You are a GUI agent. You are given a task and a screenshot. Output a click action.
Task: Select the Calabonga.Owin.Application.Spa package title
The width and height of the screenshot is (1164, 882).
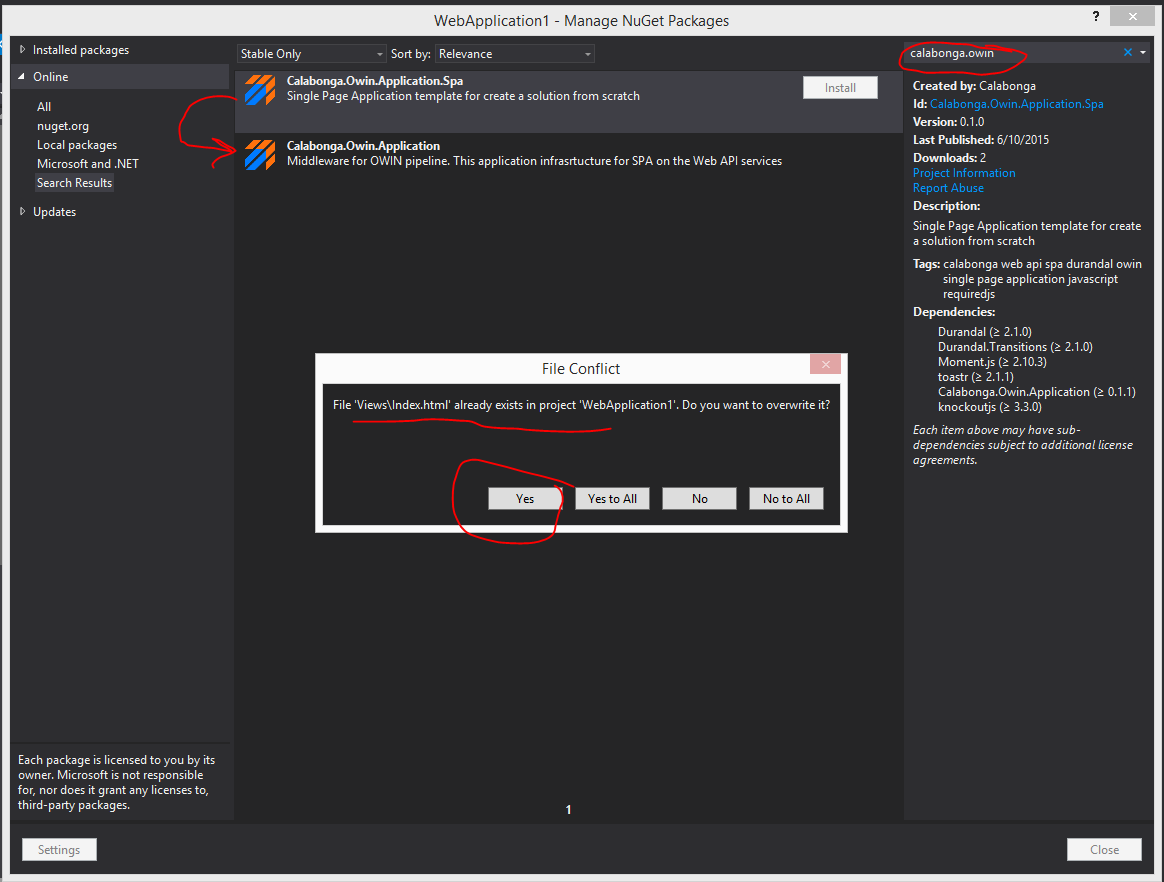[375, 81]
